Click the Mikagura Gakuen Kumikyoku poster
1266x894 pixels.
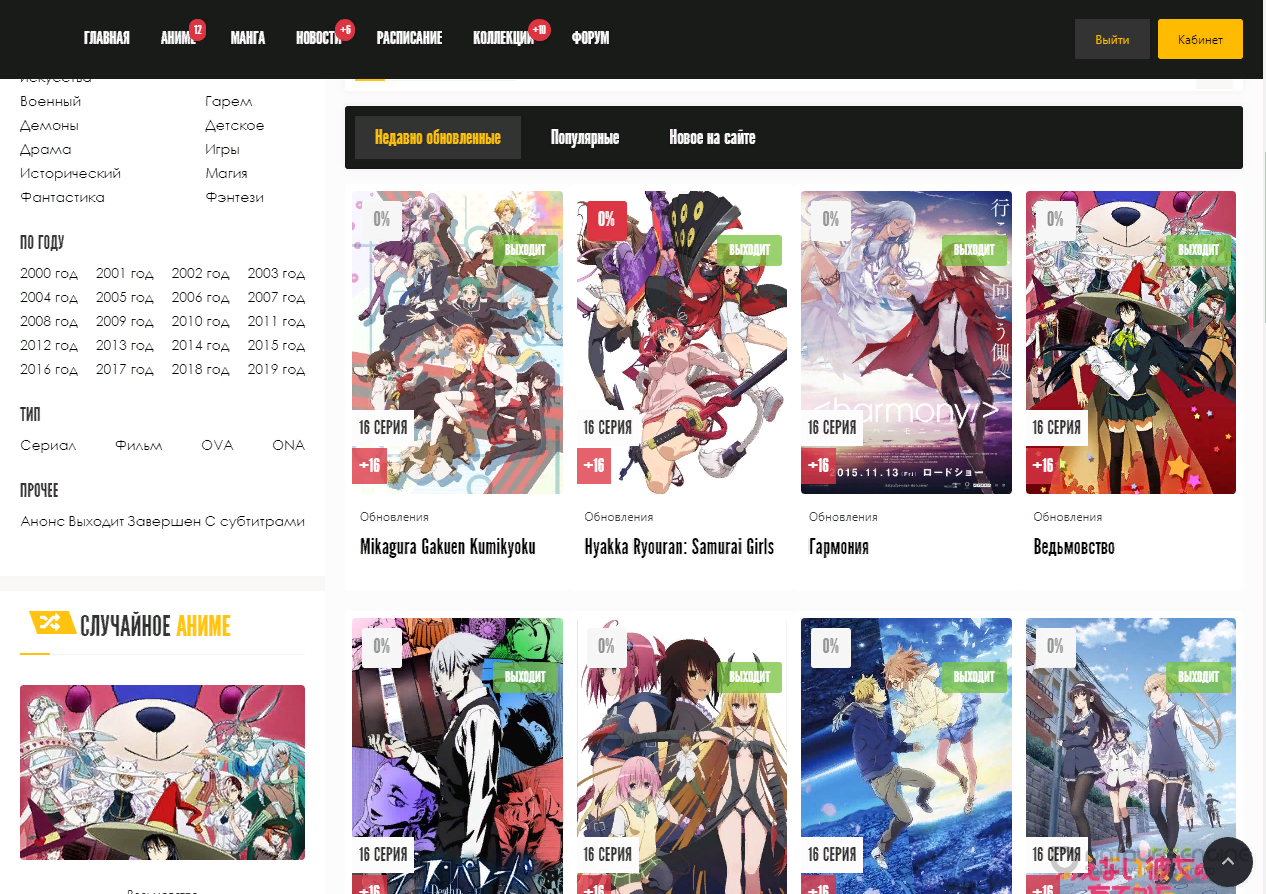(x=457, y=342)
